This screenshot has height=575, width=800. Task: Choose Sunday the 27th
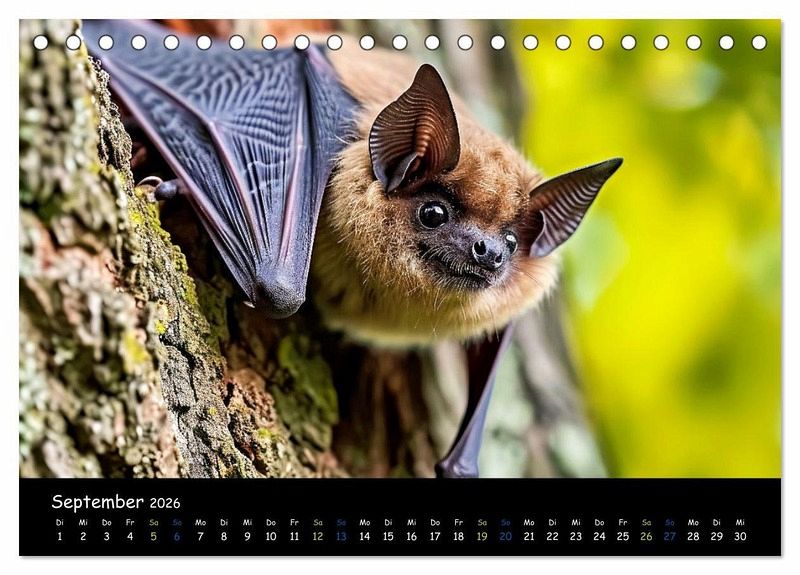point(670,536)
